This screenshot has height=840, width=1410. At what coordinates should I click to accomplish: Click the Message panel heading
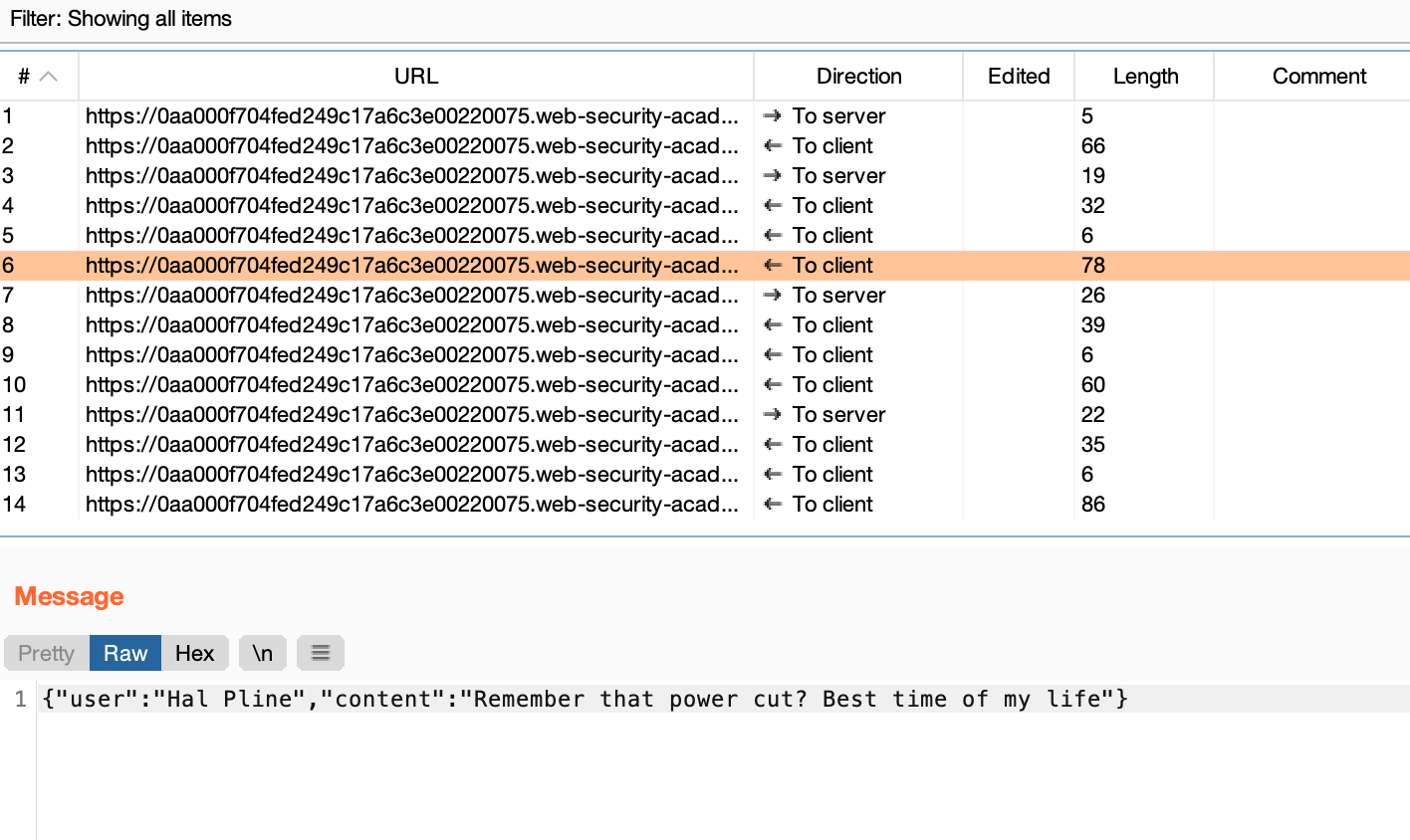click(x=69, y=596)
